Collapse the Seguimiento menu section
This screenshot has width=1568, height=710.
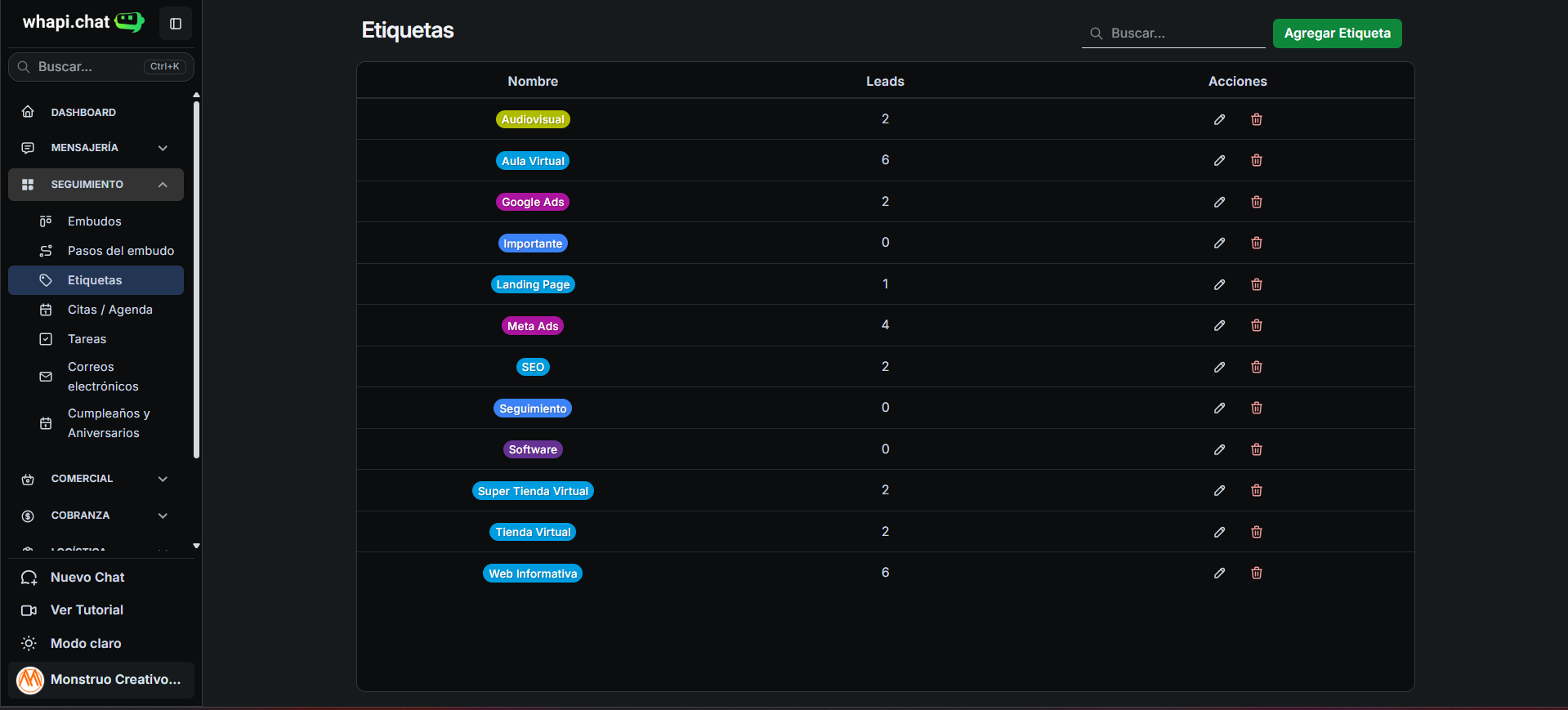96,185
